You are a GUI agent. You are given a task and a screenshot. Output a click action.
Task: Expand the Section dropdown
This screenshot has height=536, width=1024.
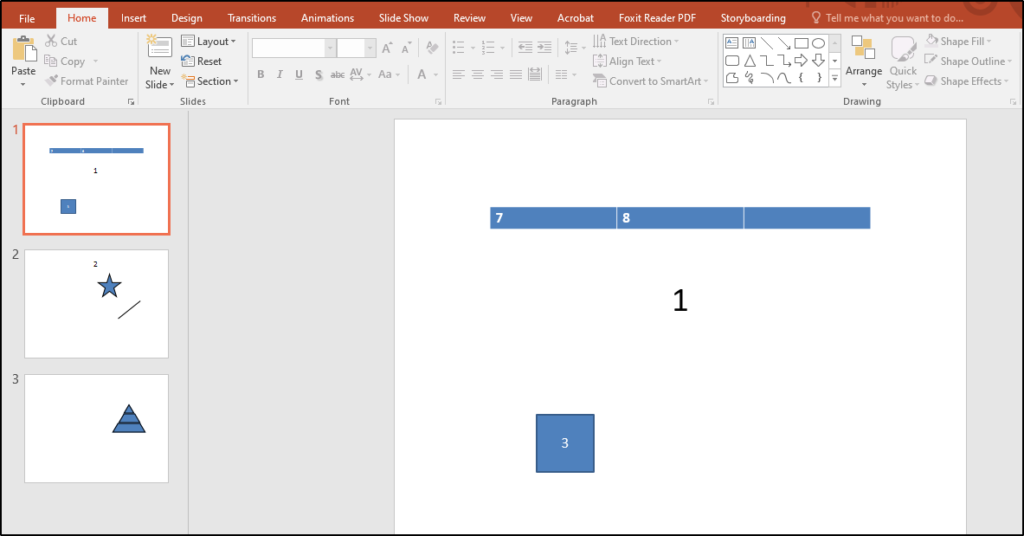[210, 81]
